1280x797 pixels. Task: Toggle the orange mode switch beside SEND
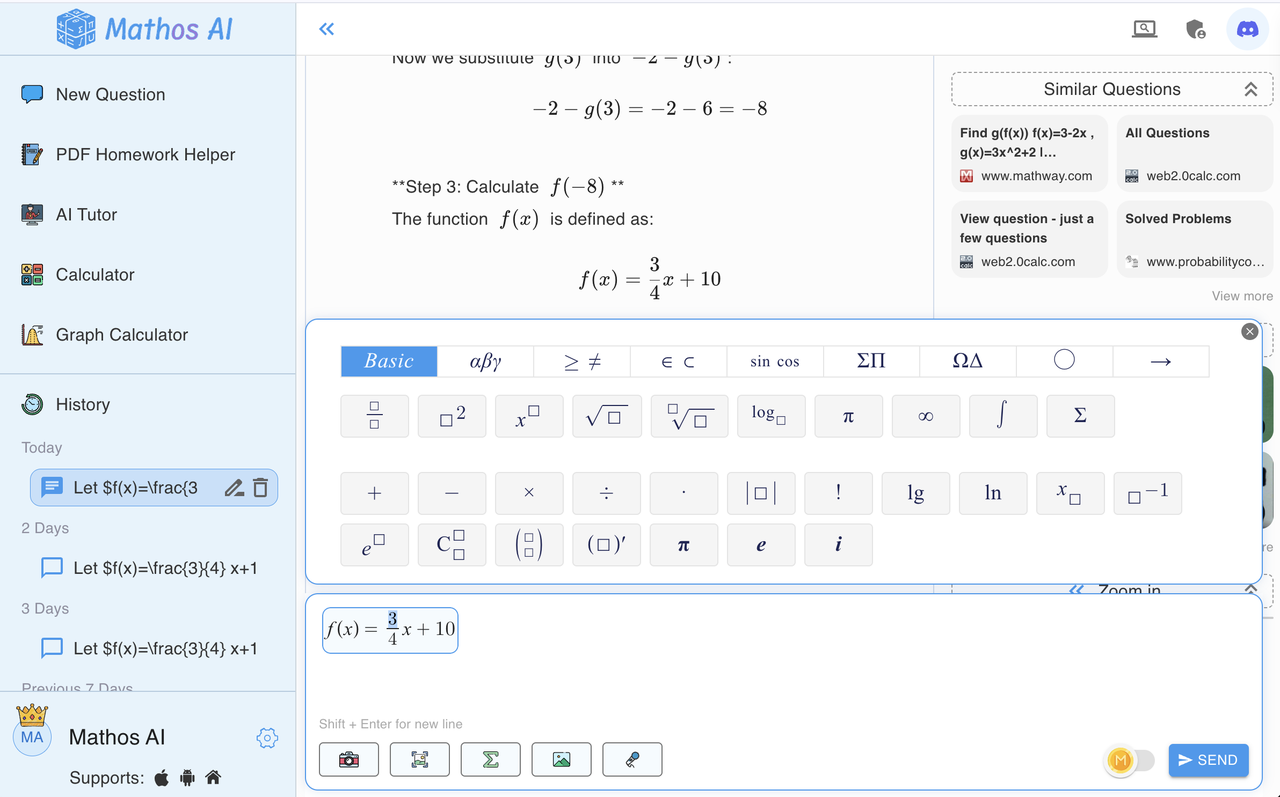click(1128, 761)
